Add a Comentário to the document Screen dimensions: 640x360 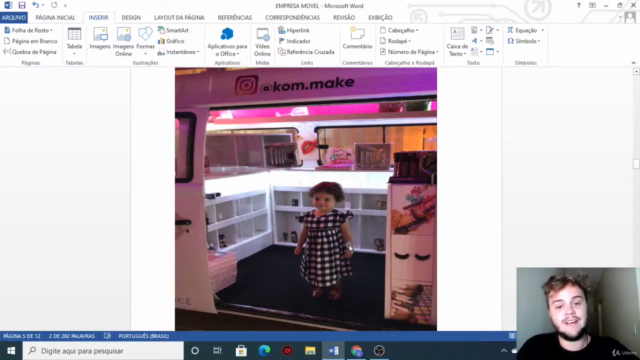tap(357, 39)
